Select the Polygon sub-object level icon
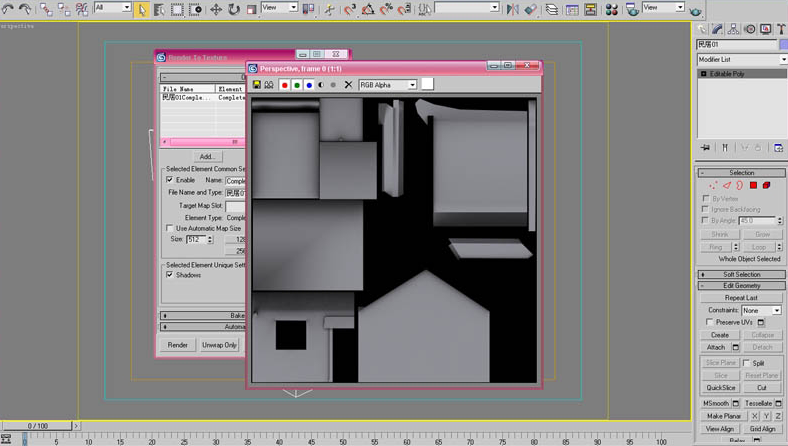Viewport: 788px width, 446px height. (x=753, y=185)
